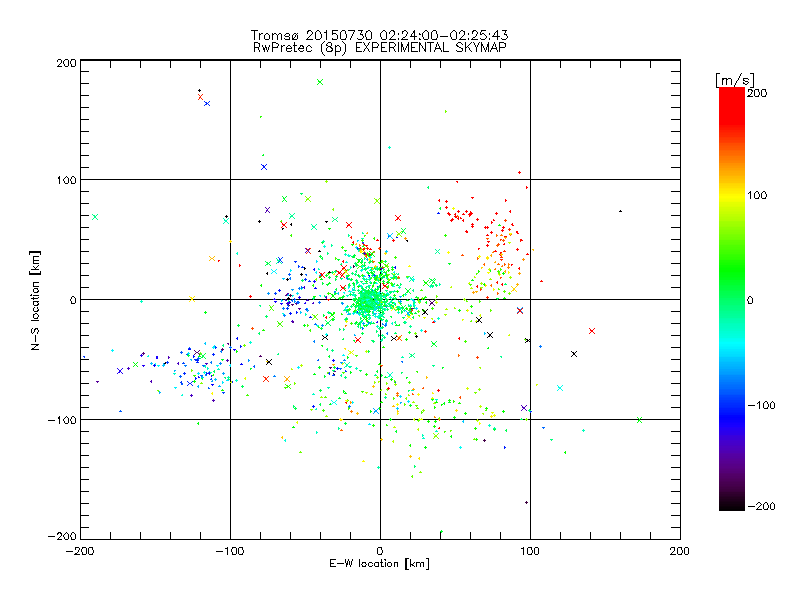
Task: Click the y-axis tick label "-100"
Action: pyautogui.click(x=62, y=420)
